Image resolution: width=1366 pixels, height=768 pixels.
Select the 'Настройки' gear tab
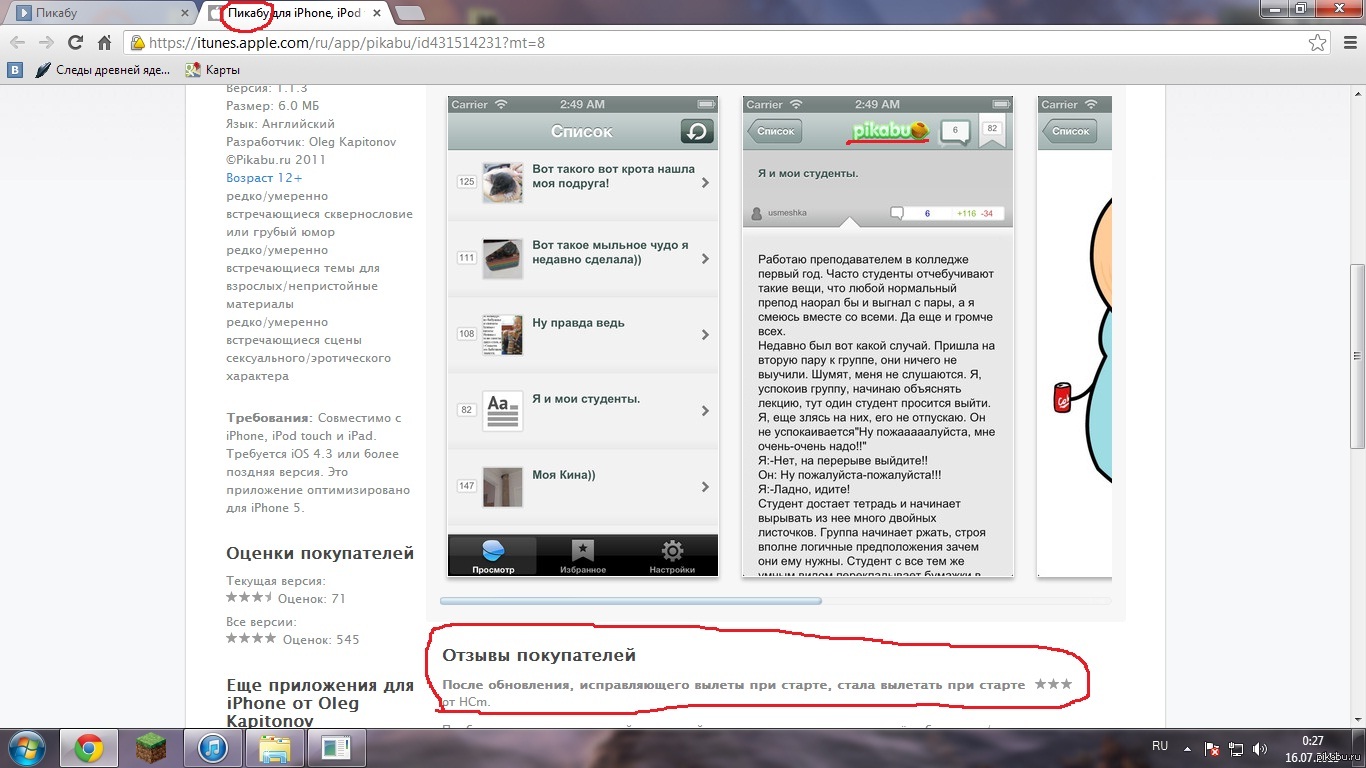click(672, 556)
